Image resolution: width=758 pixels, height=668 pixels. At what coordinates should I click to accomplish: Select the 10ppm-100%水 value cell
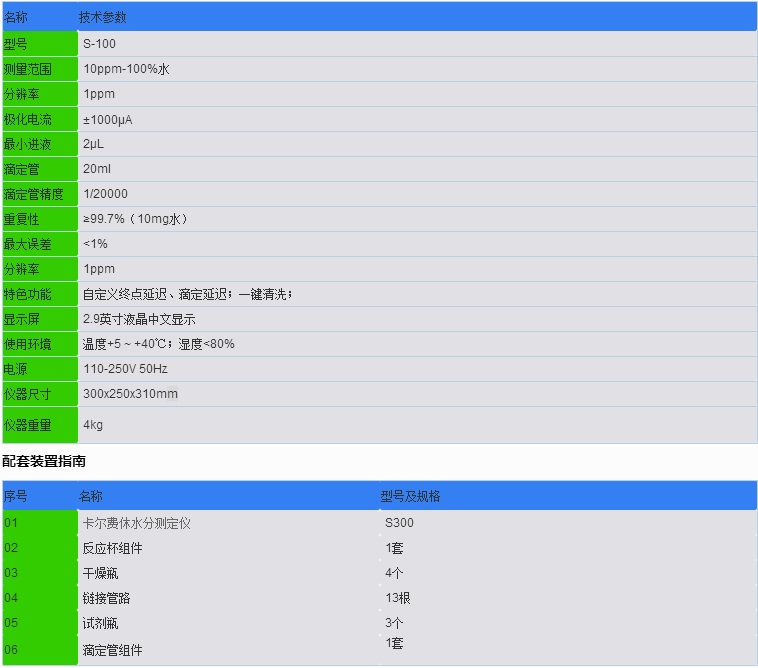(x=126, y=69)
